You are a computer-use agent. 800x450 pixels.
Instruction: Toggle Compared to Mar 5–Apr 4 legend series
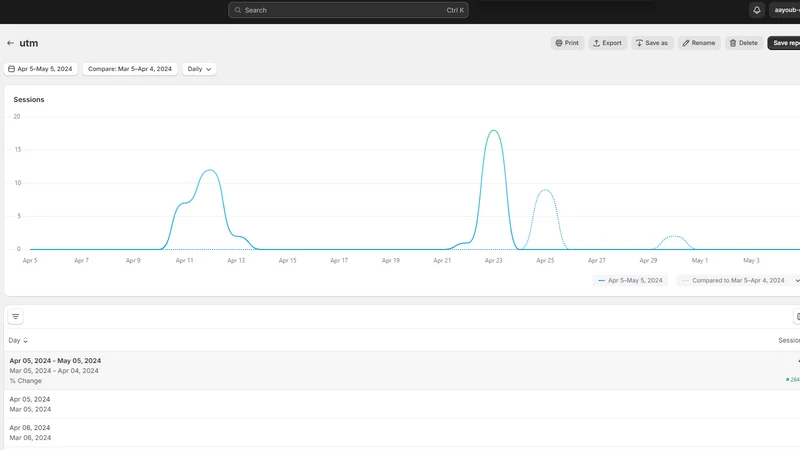[738, 281]
